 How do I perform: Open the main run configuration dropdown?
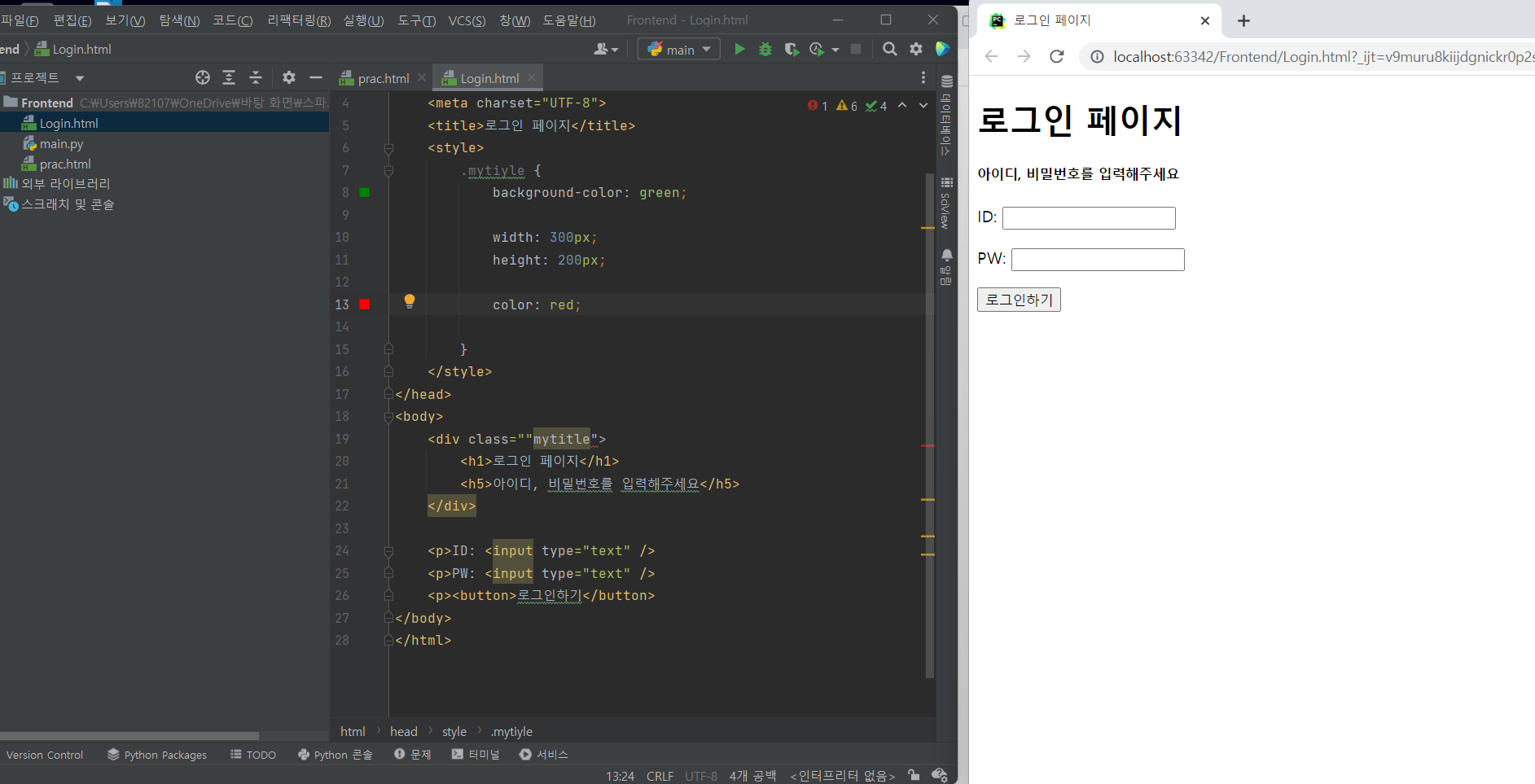point(679,49)
